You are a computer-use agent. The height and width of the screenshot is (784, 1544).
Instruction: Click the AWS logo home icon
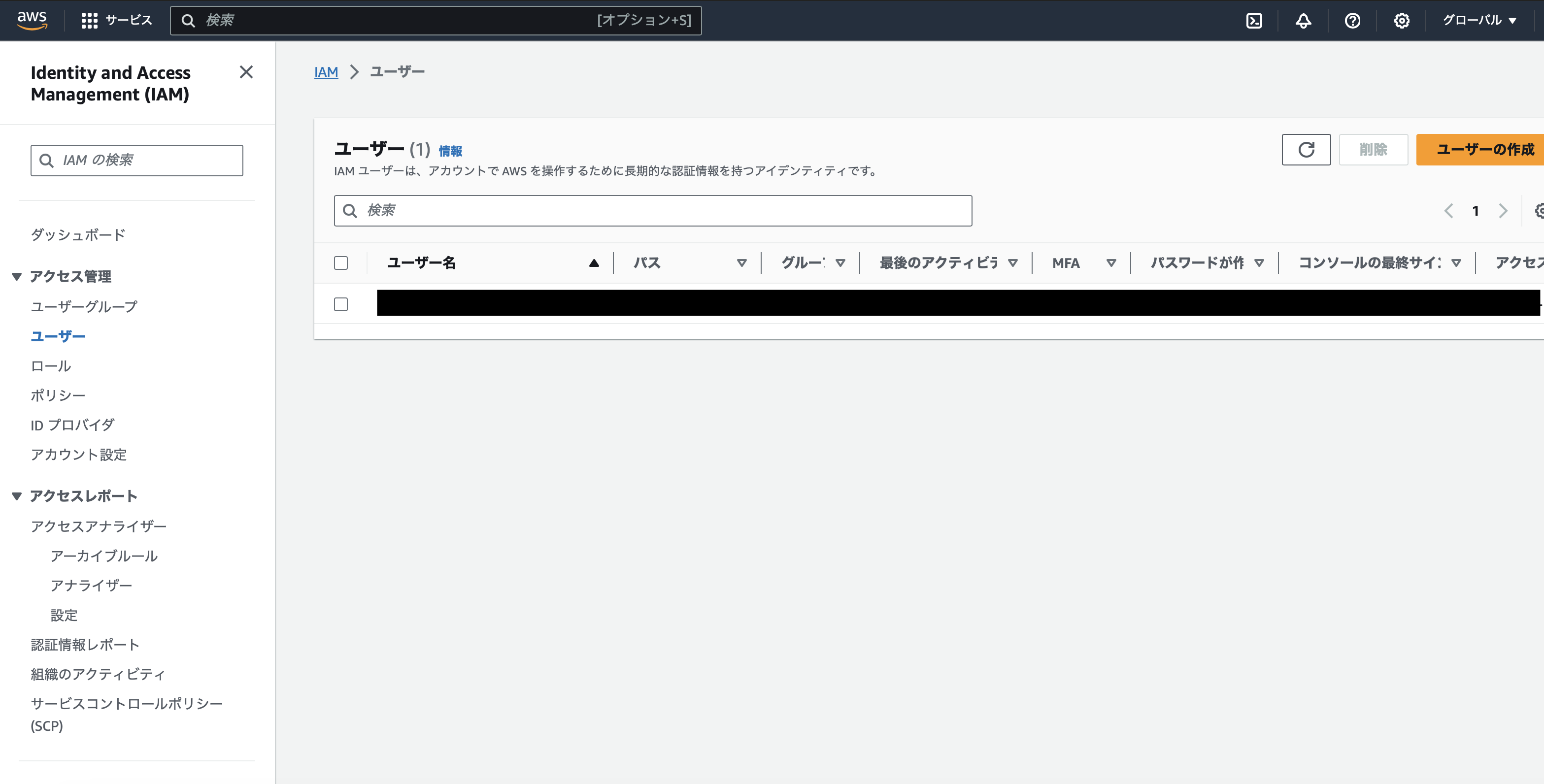(x=32, y=20)
